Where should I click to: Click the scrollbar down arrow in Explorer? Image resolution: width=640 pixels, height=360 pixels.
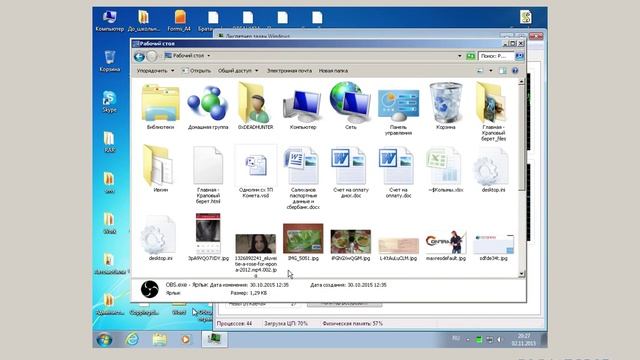521,274
